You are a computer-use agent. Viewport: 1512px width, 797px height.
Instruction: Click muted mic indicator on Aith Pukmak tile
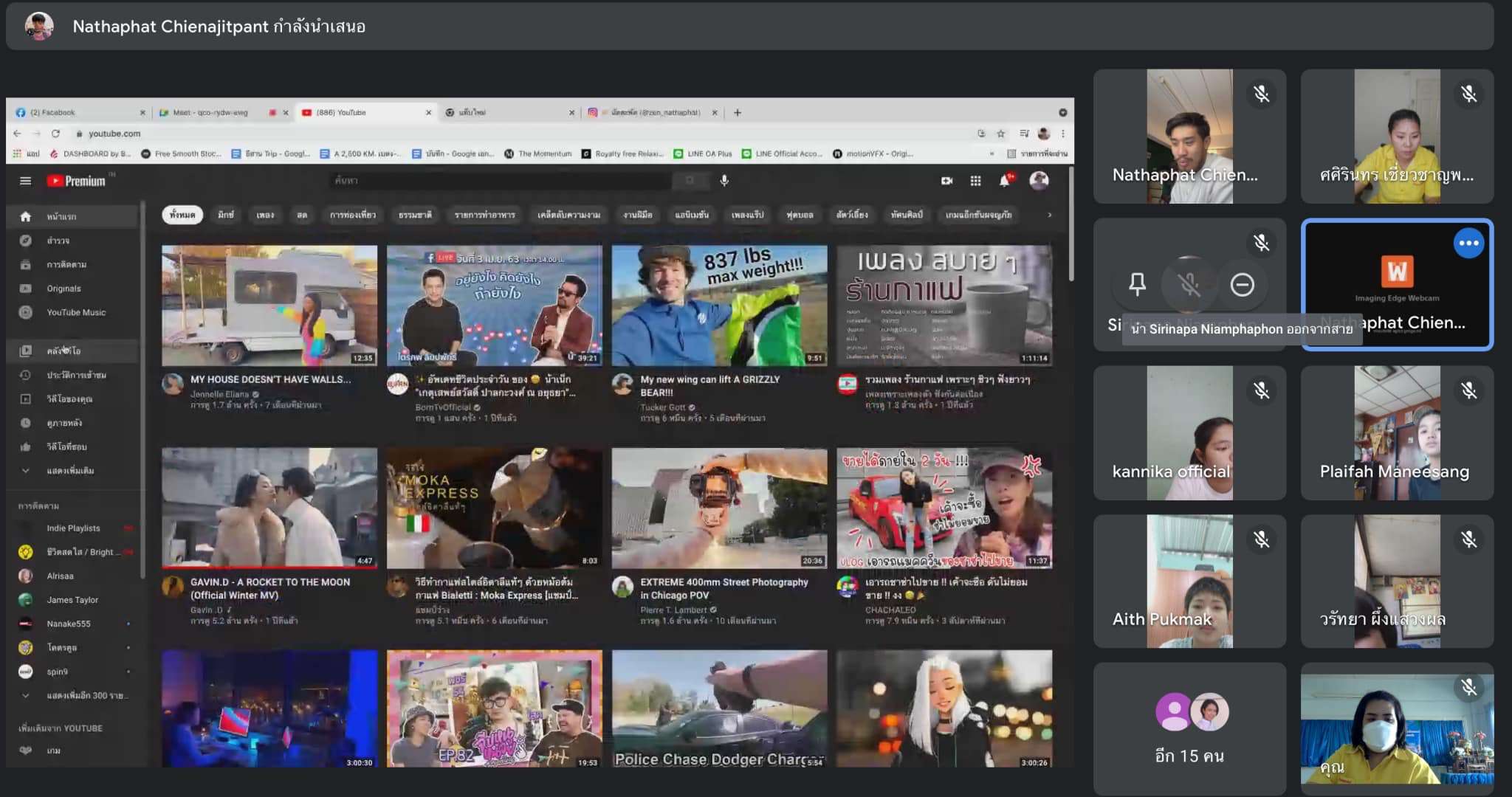[x=1261, y=539]
